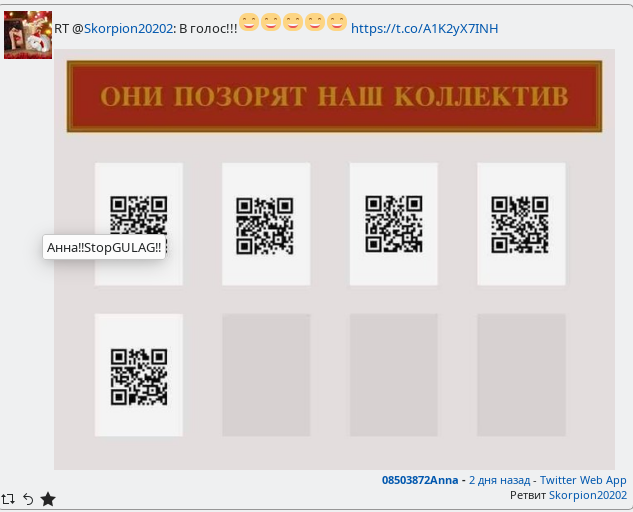Click the first smiley emoji after "В голос!!!"

coord(248,22)
